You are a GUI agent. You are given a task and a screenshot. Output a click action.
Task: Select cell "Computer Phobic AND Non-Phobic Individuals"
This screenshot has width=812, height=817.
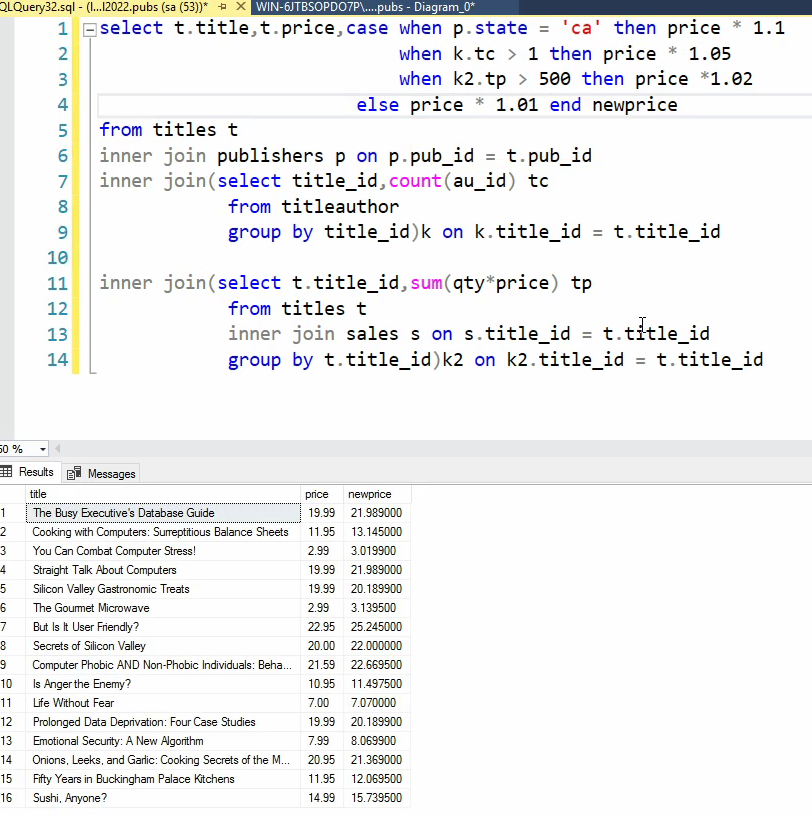(163, 665)
